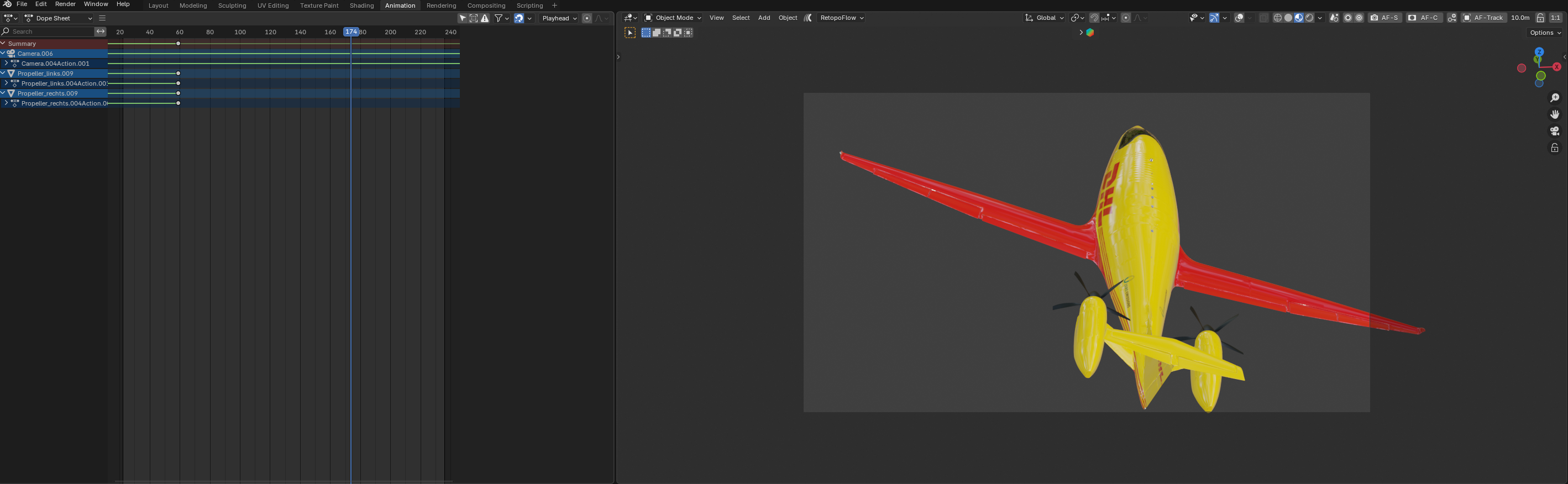The height and width of the screenshot is (484, 1568).
Task: Click the AF-Track button
Action: tap(1483, 18)
